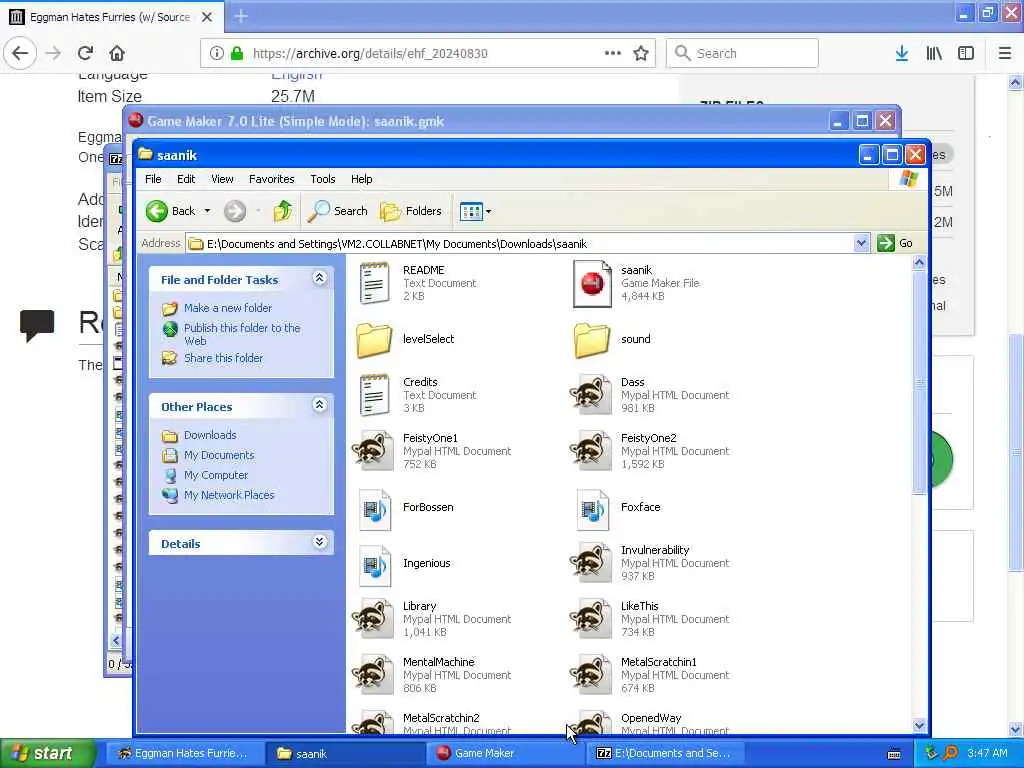
Task: Select the Library HTML document icon
Action: click(x=372, y=618)
